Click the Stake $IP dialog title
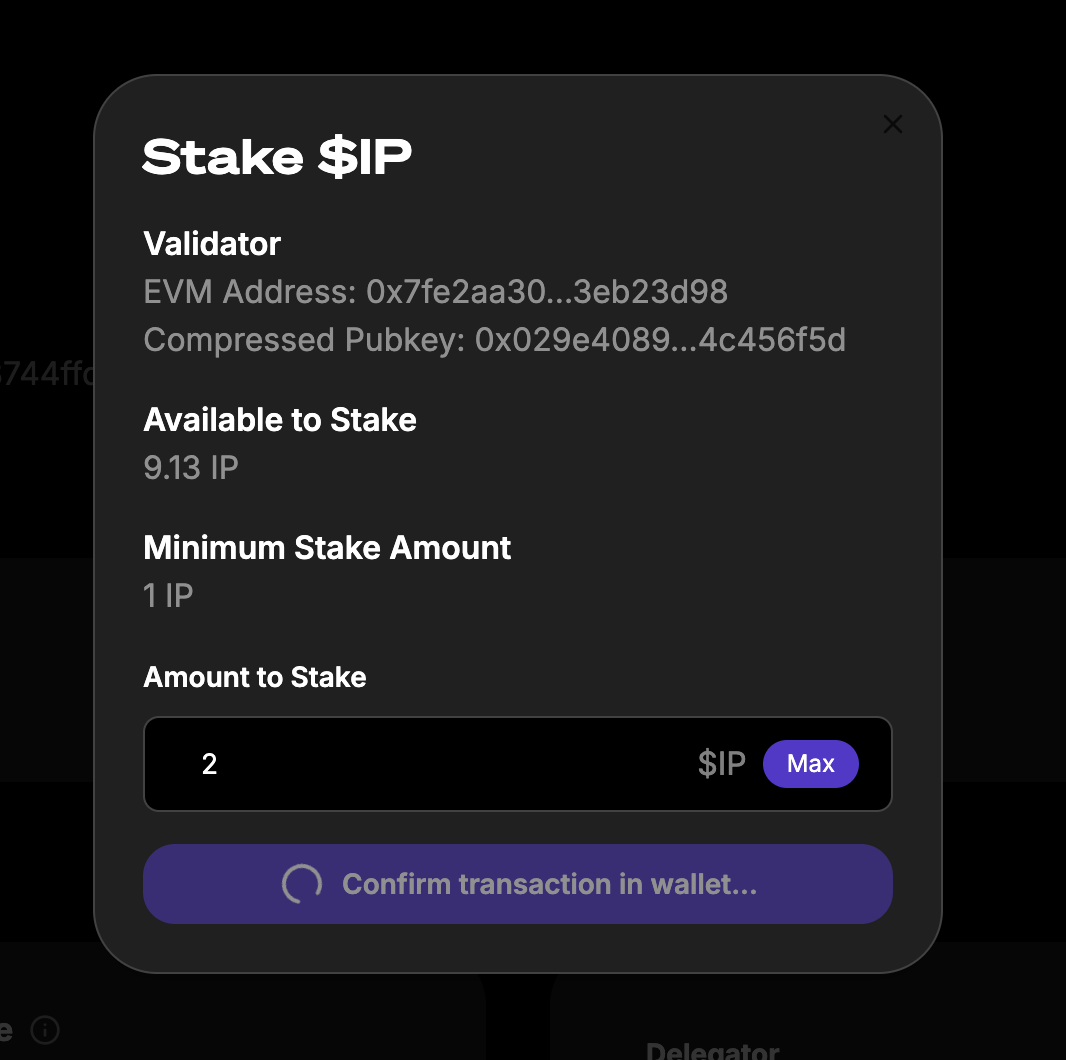The width and height of the screenshot is (1066, 1060). [x=277, y=158]
